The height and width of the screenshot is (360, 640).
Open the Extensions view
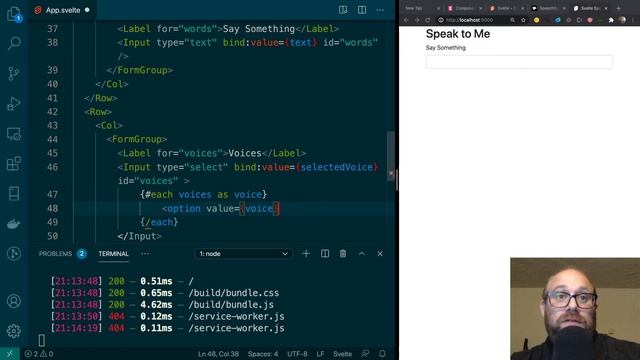pos(14,164)
